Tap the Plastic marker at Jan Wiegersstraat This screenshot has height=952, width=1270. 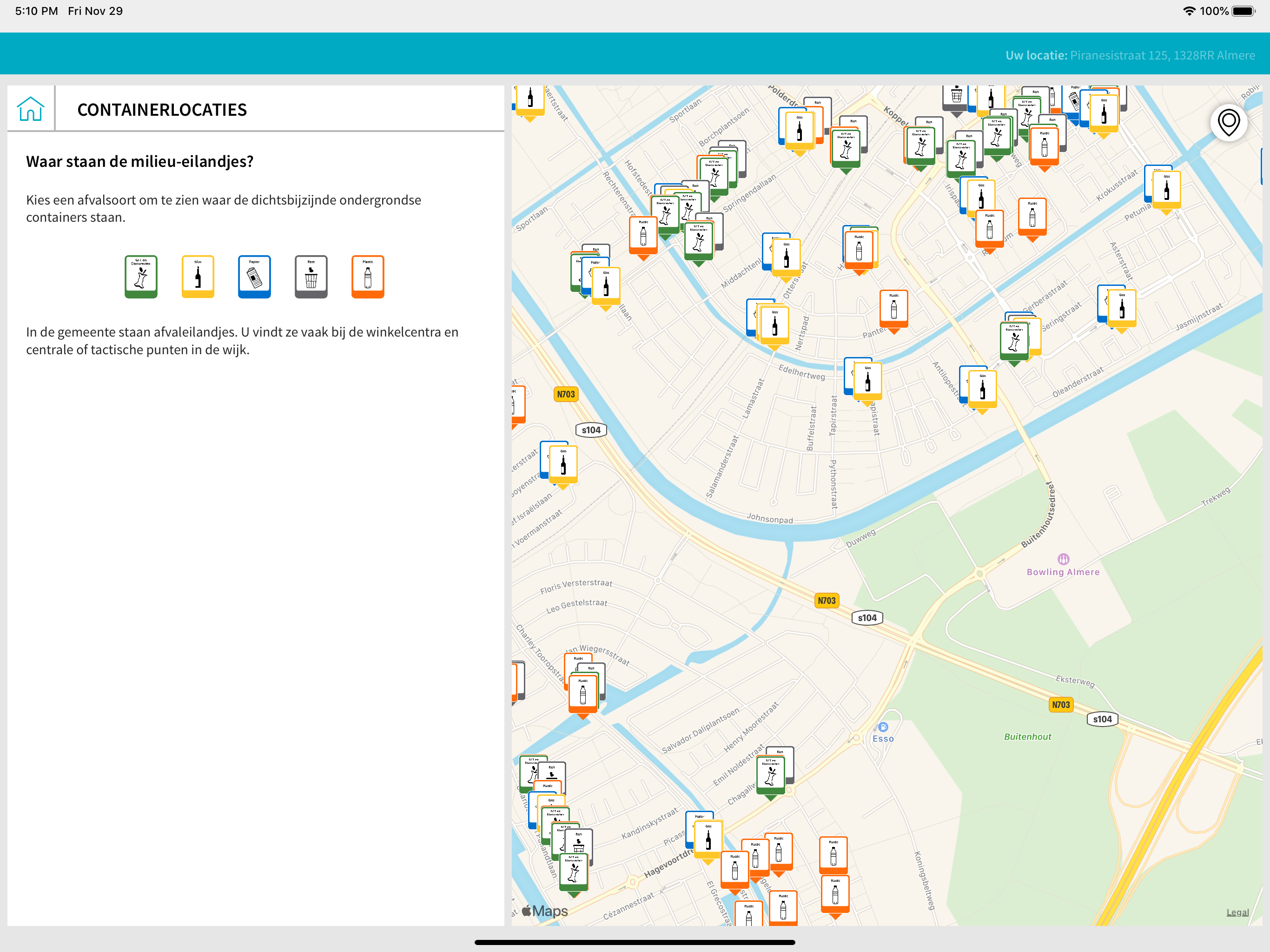[582, 693]
